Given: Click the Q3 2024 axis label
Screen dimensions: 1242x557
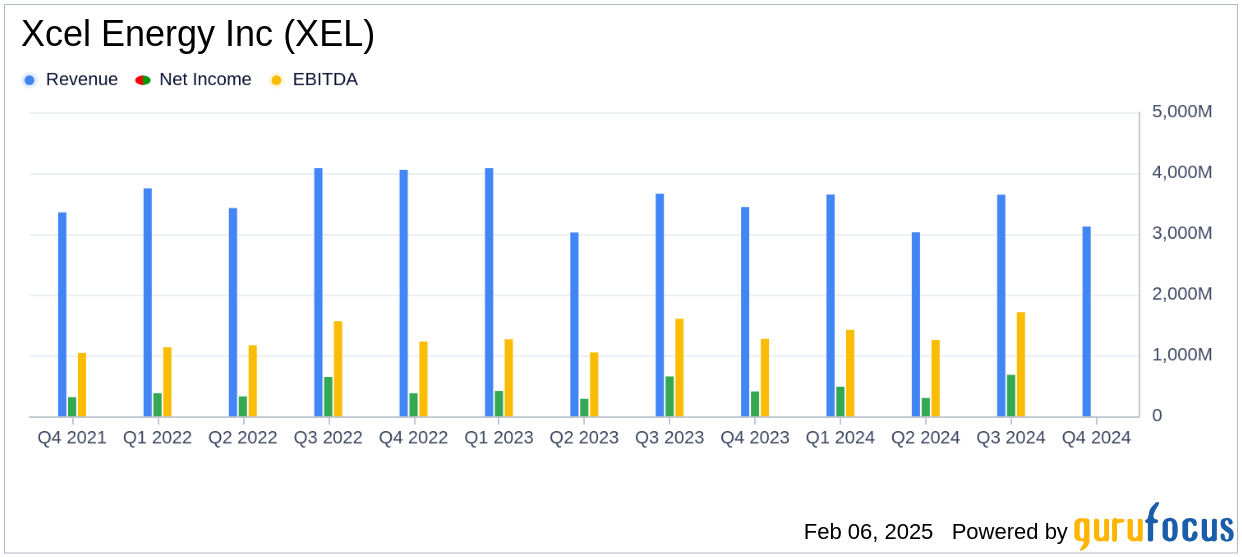Looking at the screenshot, I should click(x=1011, y=438).
